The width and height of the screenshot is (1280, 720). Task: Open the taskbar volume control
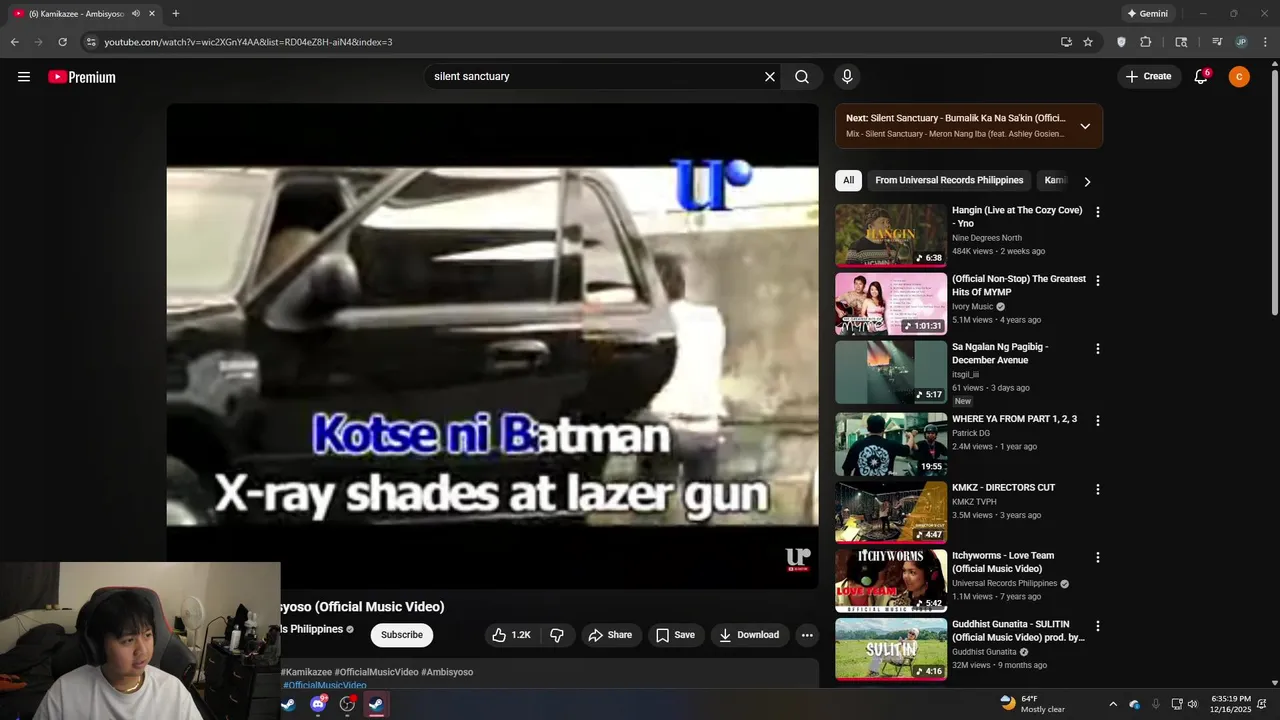tap(1192, 704)
